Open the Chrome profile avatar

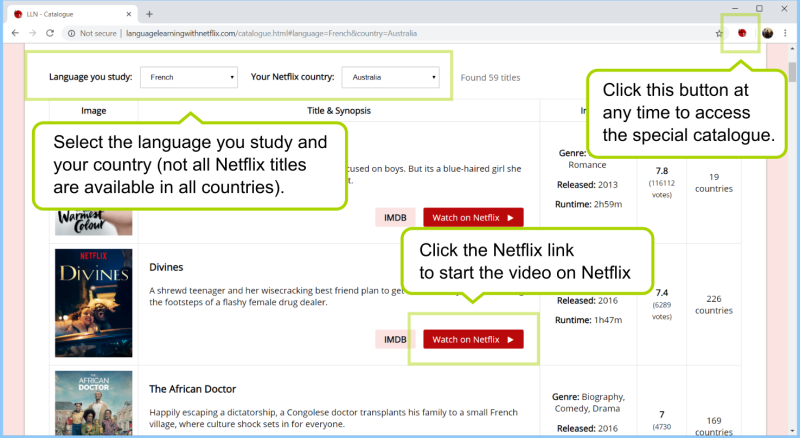pos(767,33)
